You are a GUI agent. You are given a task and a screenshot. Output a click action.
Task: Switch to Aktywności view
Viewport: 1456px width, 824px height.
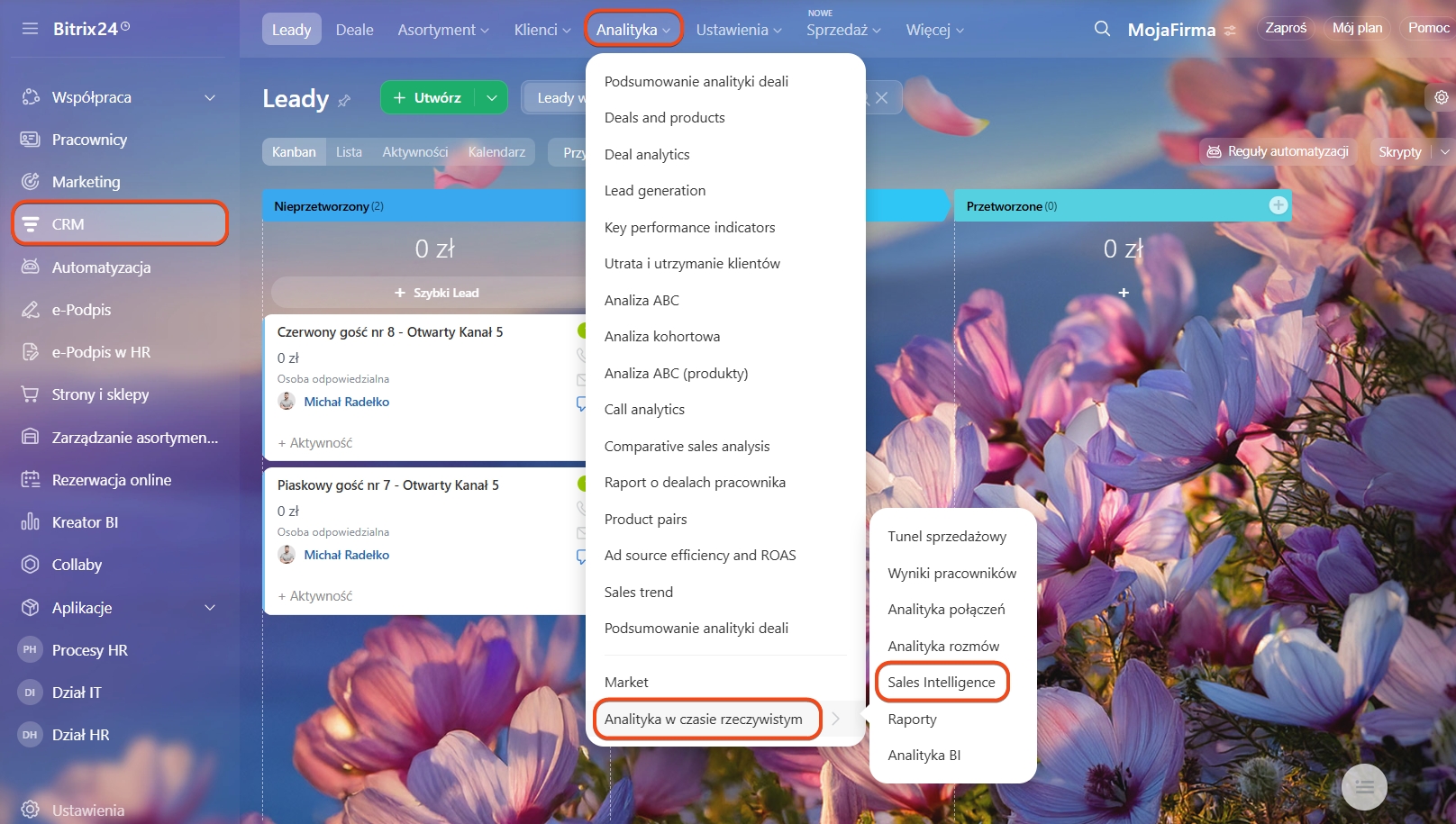[414, 152]
